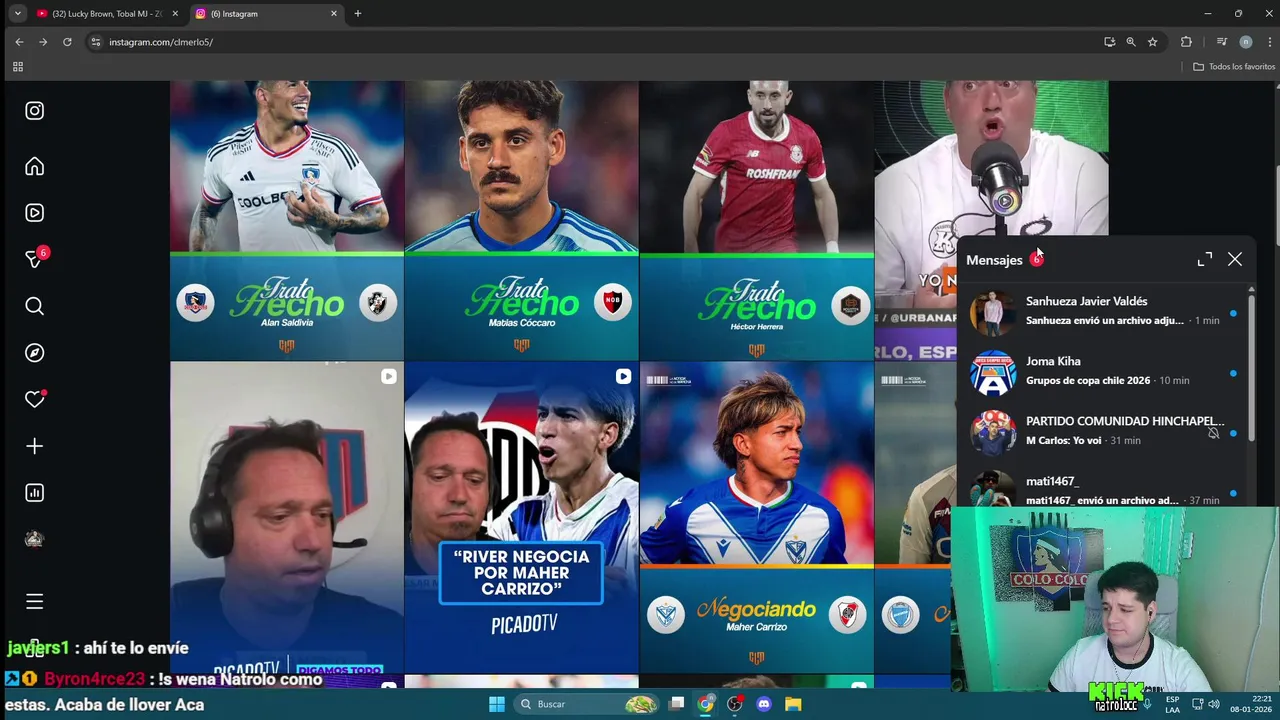Viewport: 1280px width, 720px height.
Task: Click the muted bell icon on the PARTIDO COMUNIDAD chat
Action: pos(1213,433)
